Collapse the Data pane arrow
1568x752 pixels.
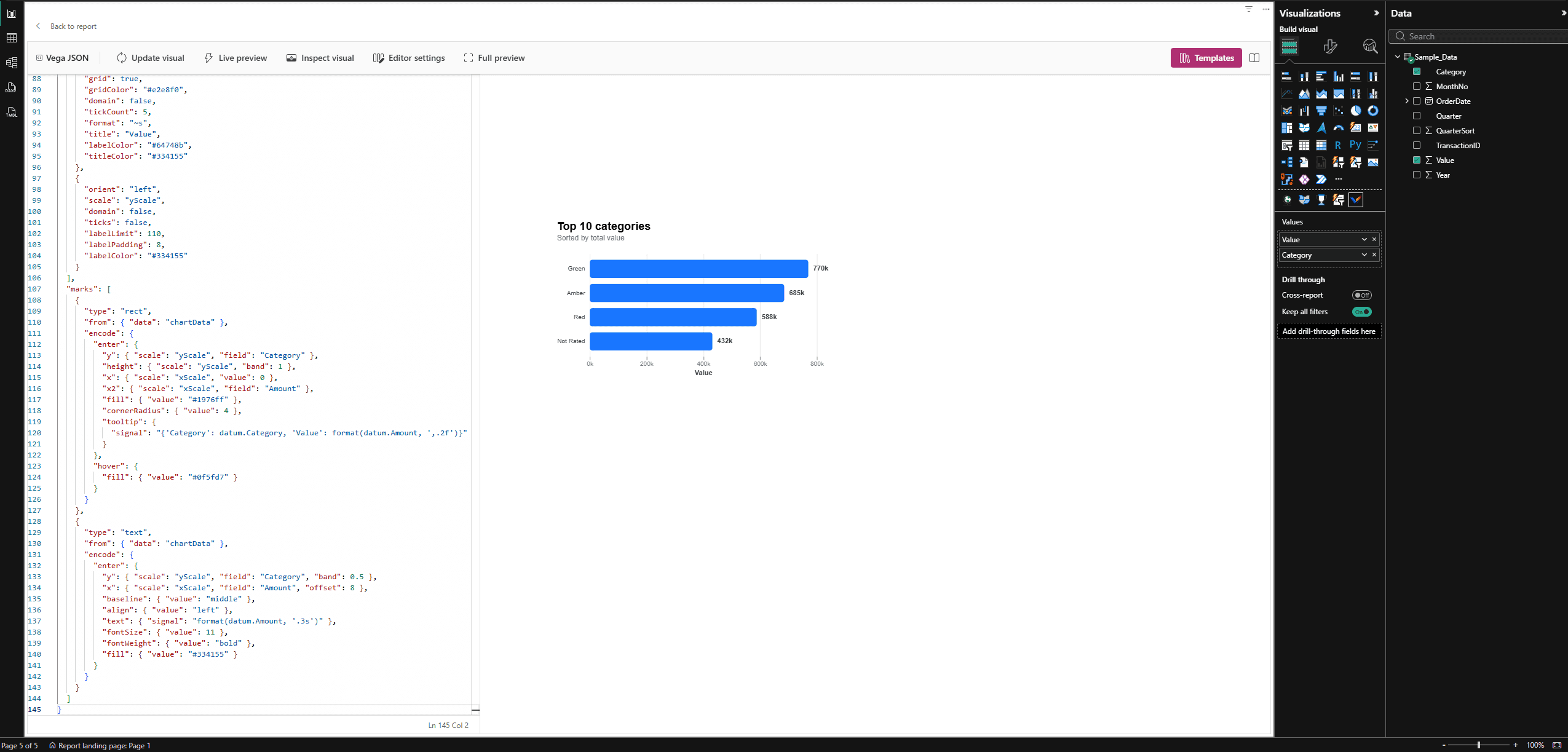click(x=1564, y=13)
